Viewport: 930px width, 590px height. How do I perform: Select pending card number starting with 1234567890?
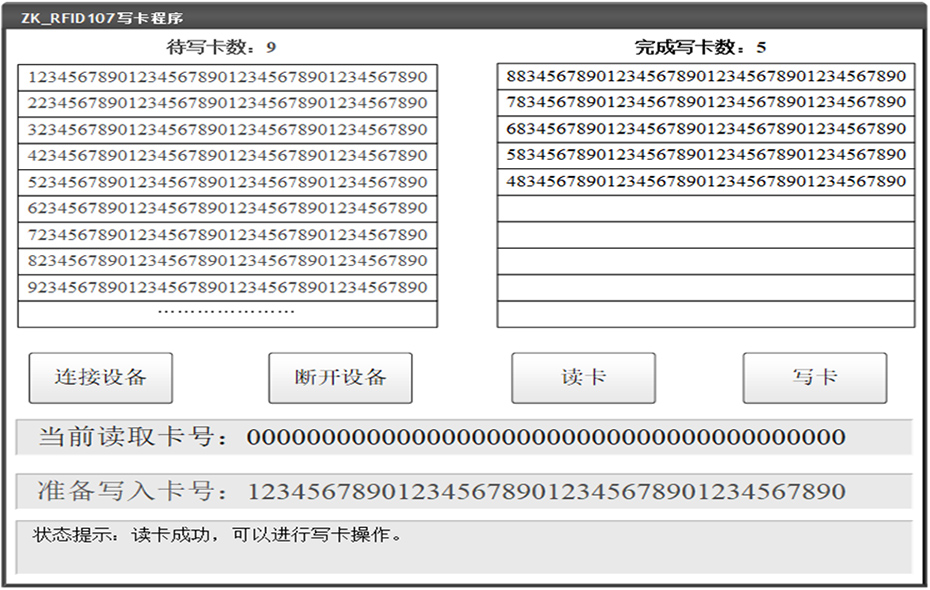point(228,76)
